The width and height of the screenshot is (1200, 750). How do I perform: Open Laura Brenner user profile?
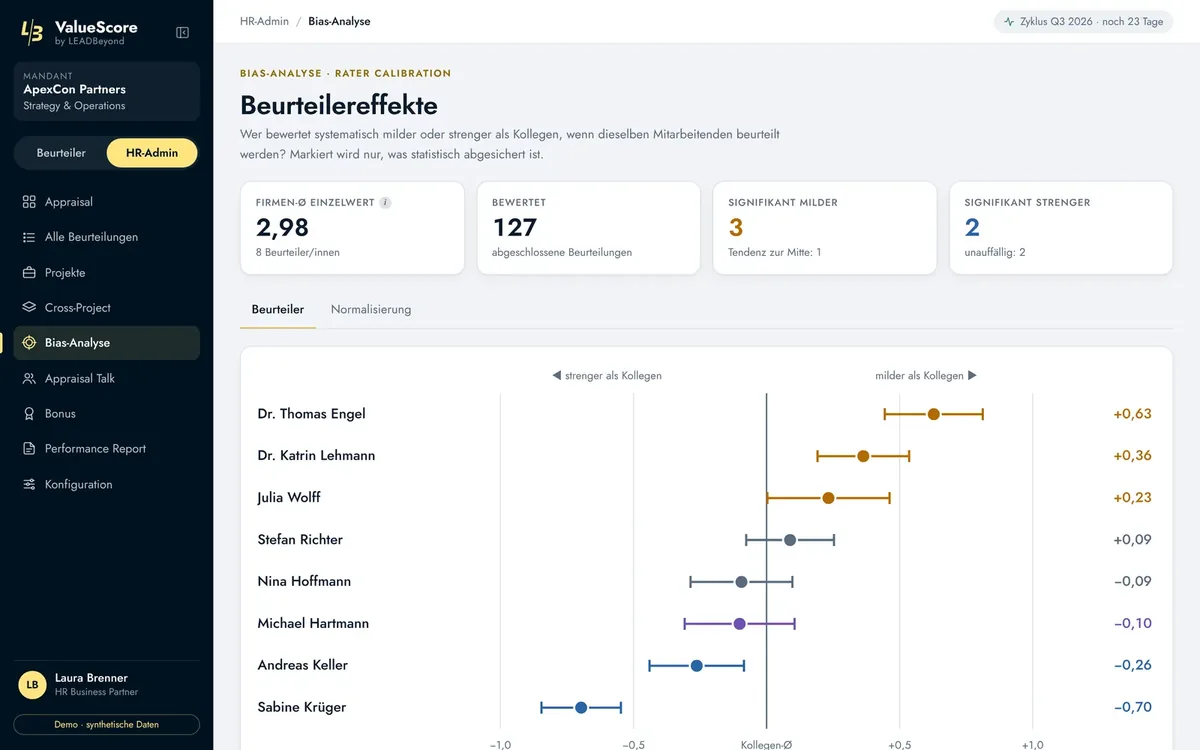[x=107, y=685]
